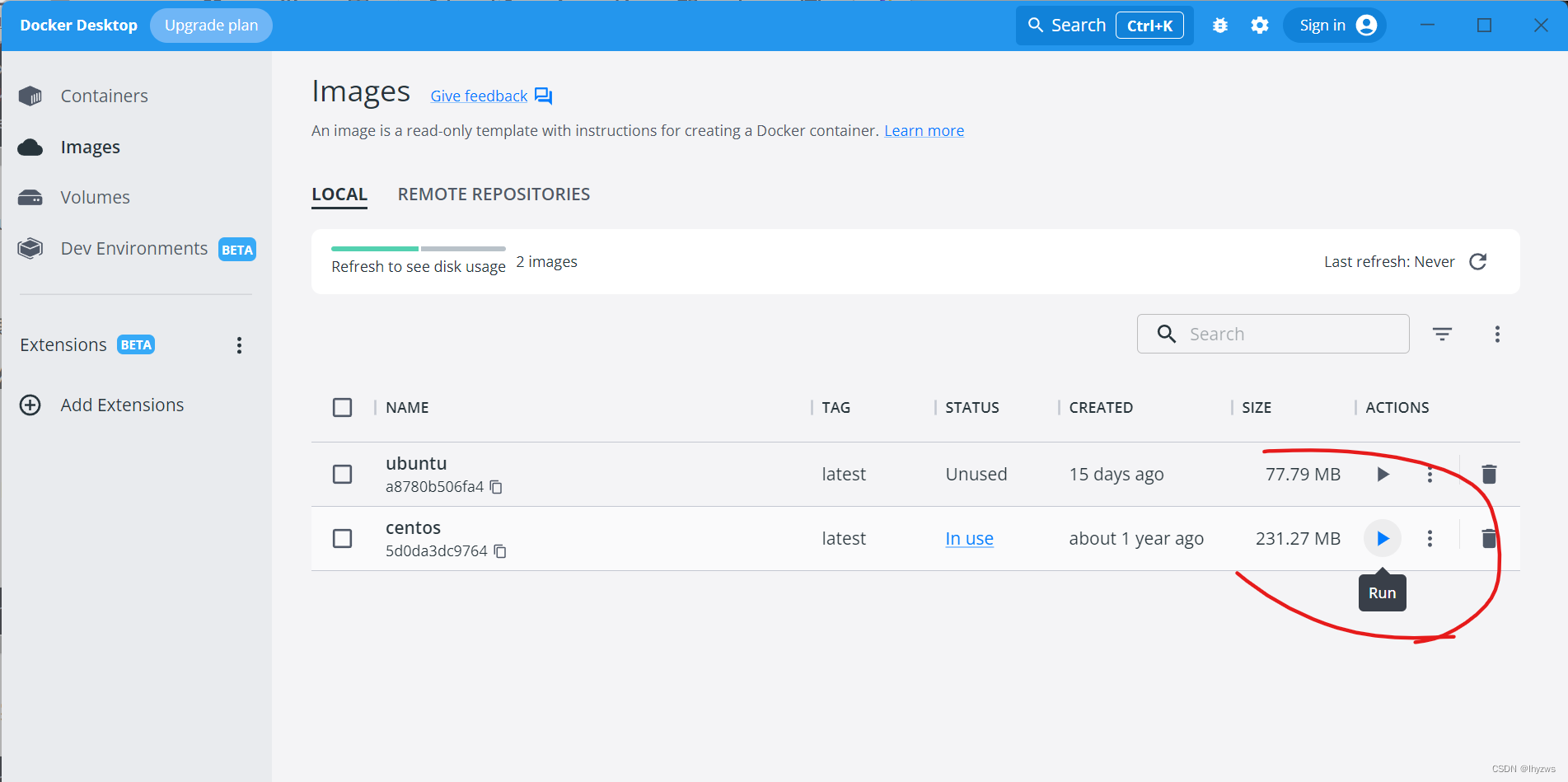Screen dimensions: 1568x782
Task: Click the Dev Environments box icon
Action: [x=30, y=249]
